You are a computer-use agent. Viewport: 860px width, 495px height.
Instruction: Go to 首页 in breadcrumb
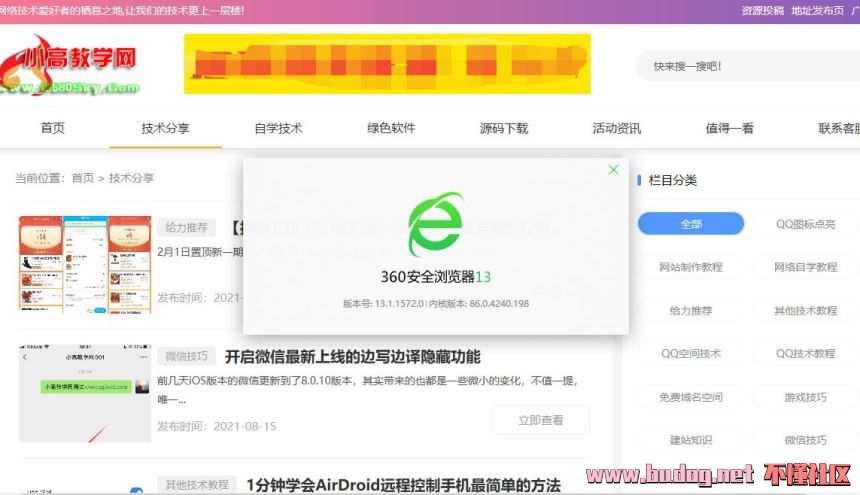[83, 178]
